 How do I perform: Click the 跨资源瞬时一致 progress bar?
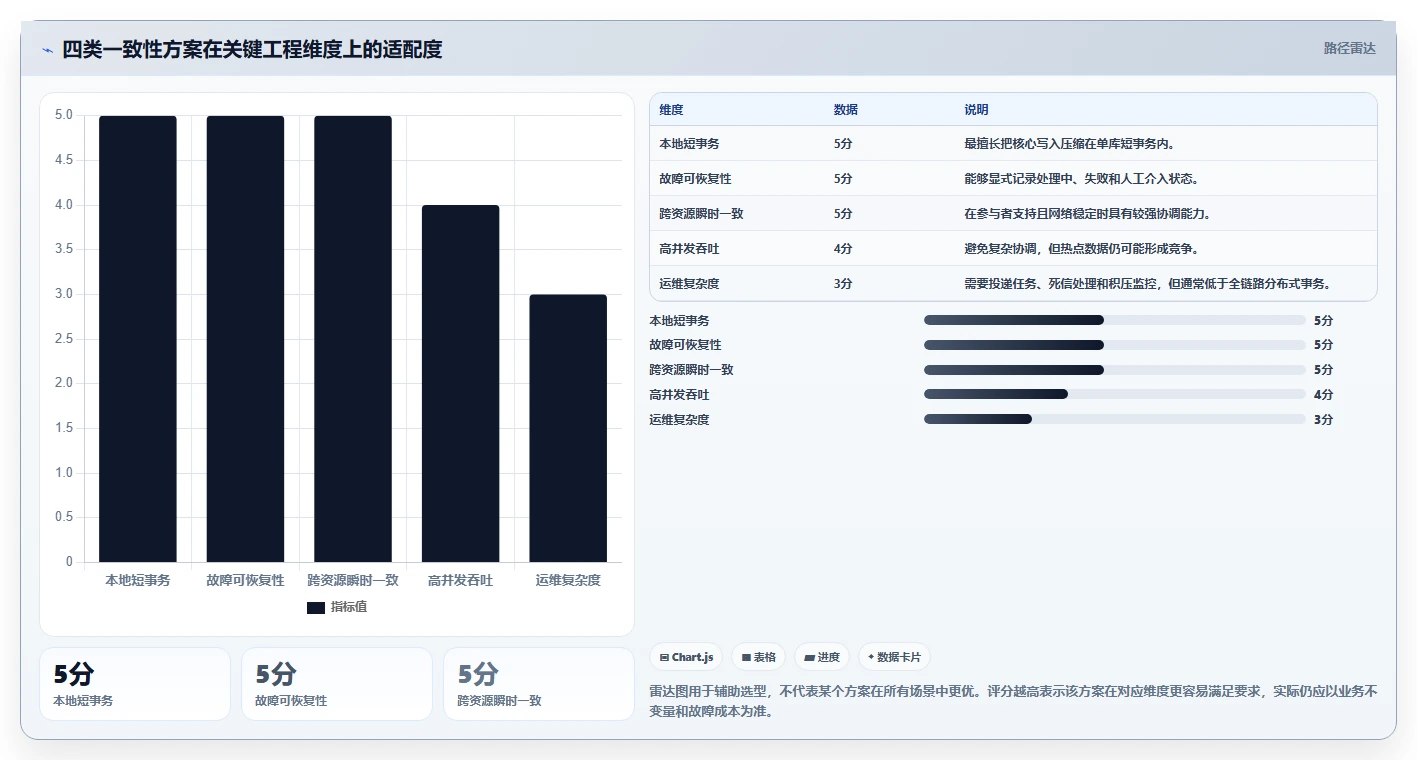pos(1115,370)
